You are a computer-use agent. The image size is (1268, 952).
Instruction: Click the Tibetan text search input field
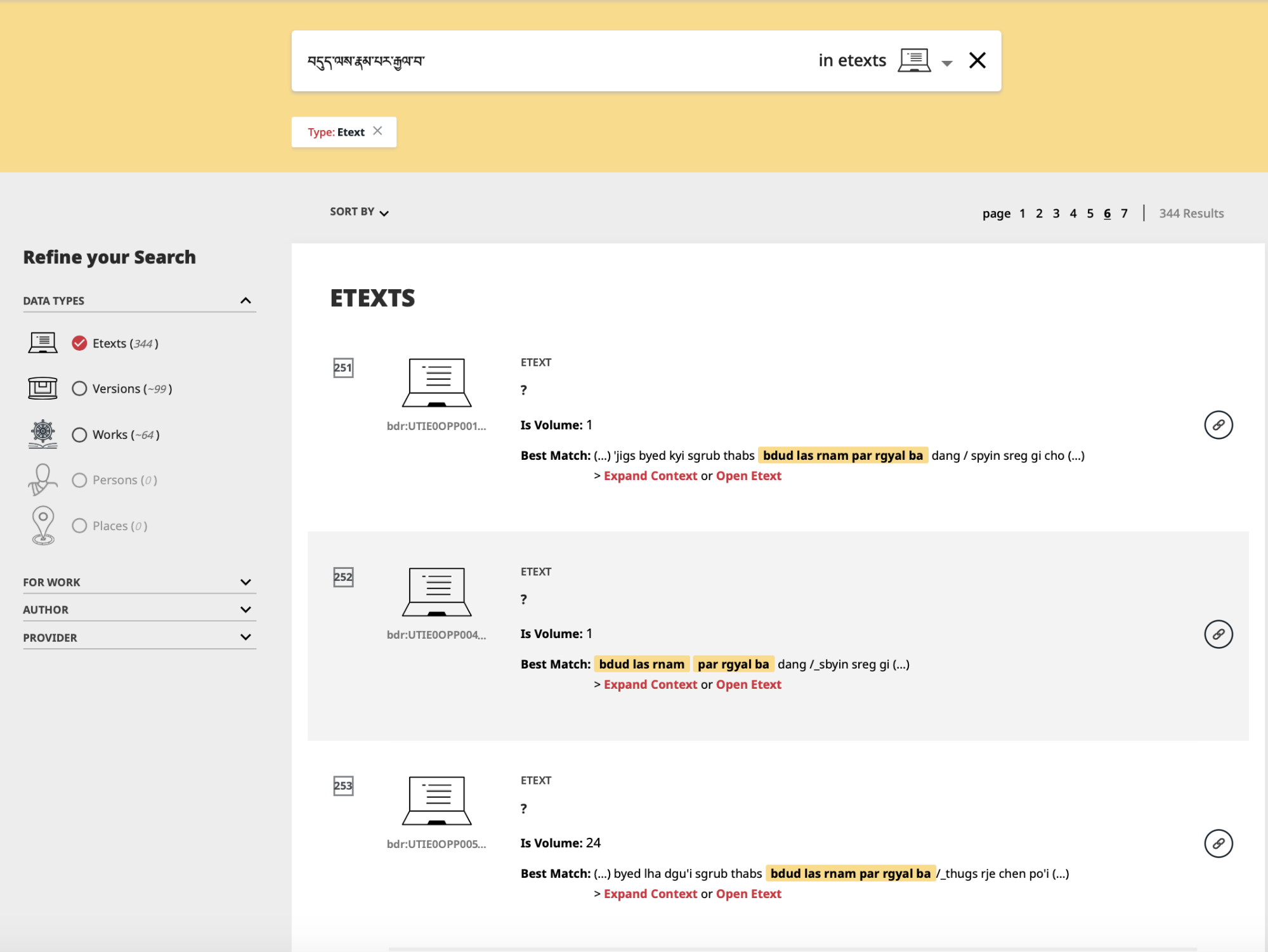(552, 61)
